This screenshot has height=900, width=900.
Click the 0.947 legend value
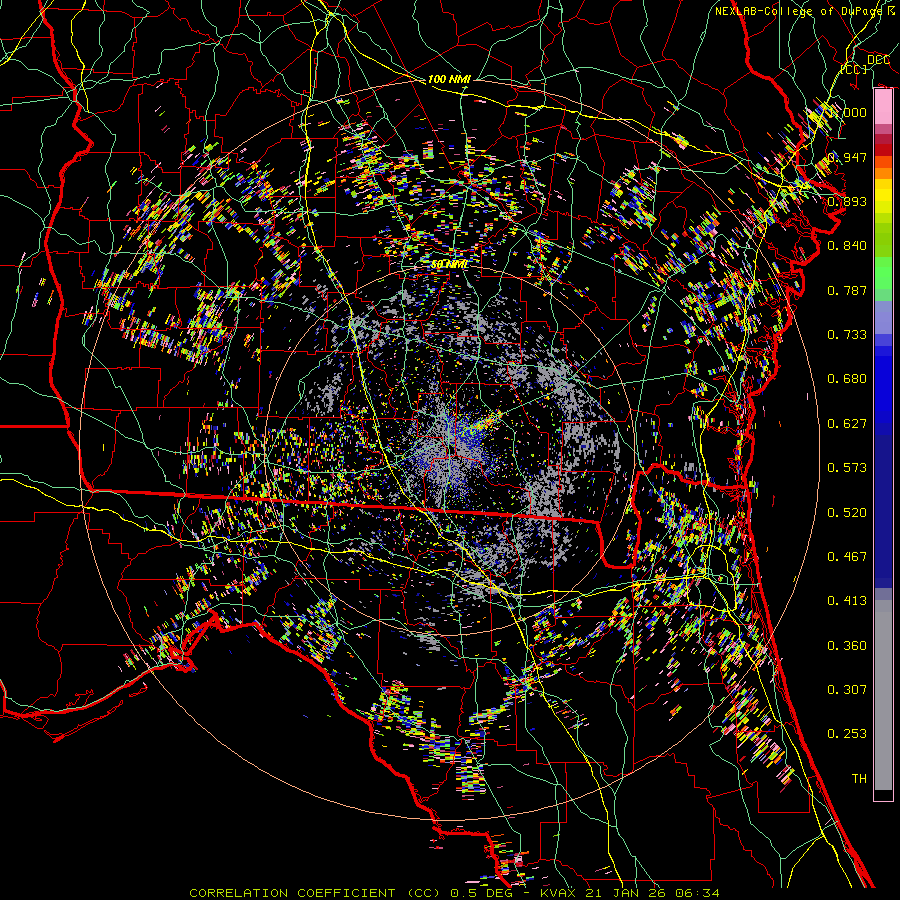[847, 157]
